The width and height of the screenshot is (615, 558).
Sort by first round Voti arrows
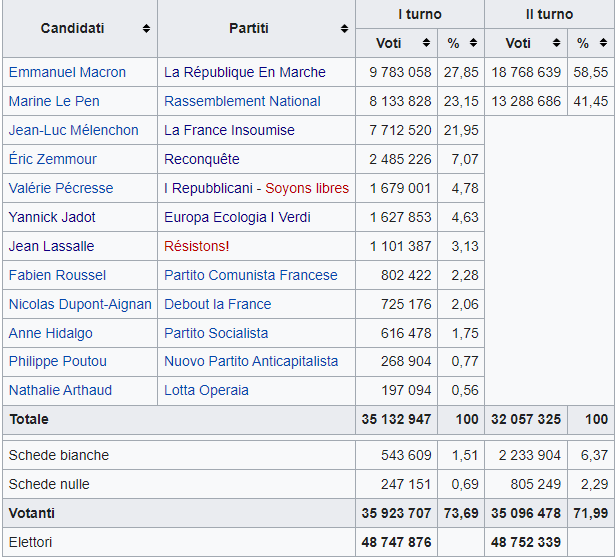426,43
